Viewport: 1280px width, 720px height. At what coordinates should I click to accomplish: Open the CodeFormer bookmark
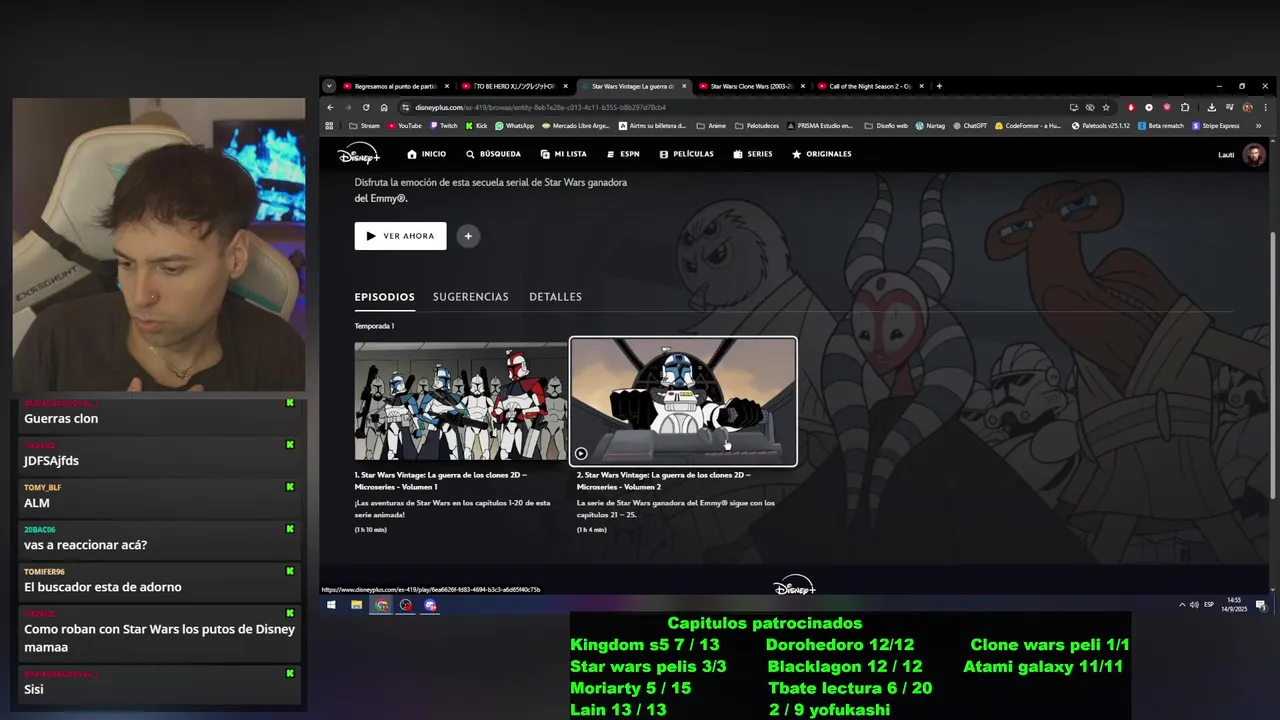(1028, 126)
